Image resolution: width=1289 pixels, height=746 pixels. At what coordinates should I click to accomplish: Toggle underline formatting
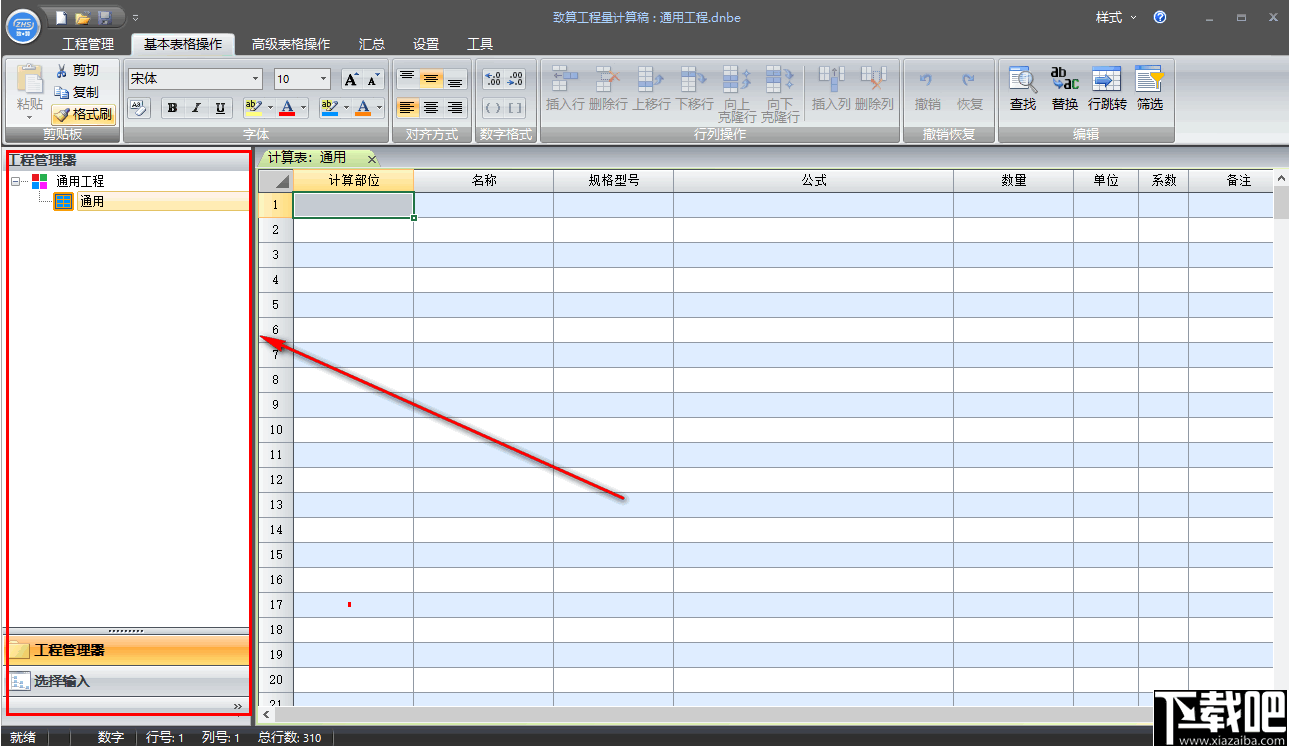click(220, 108)
